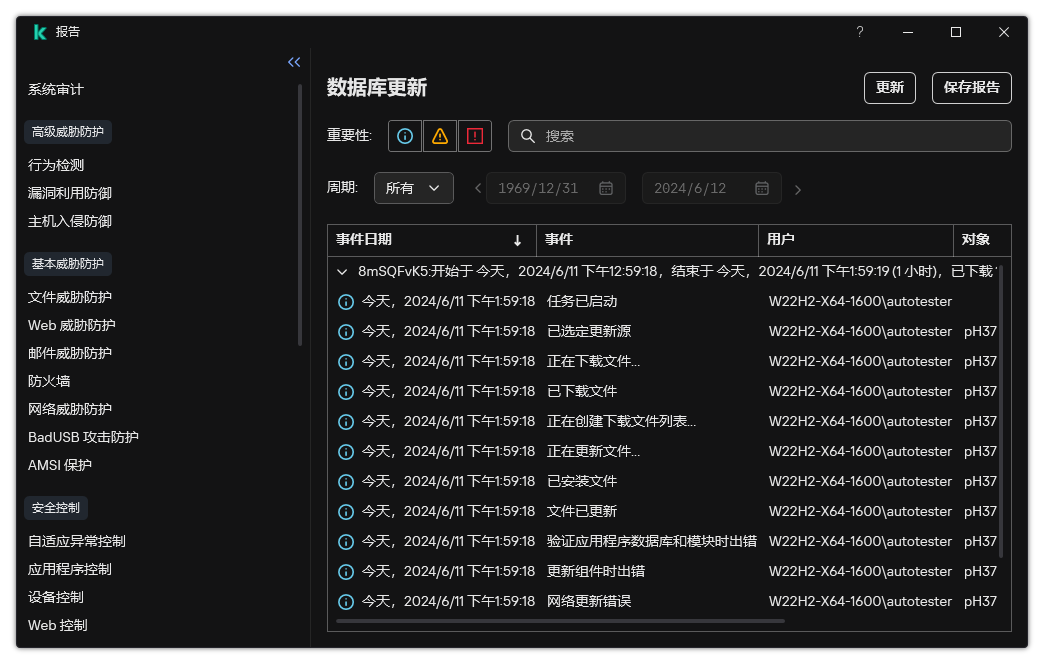1044x664 pixels.
Task: Click the 保存报告 button
Action: [971, 88]
